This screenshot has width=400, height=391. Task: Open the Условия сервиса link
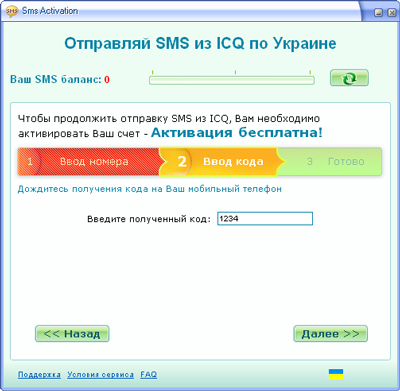pyautogui.click(x=100, y=375)
